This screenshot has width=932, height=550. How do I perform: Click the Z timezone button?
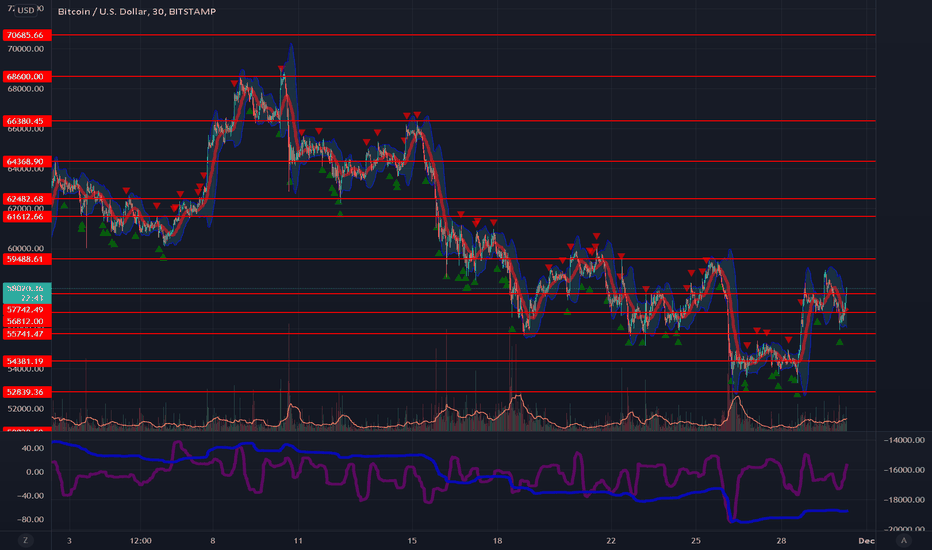25,540
